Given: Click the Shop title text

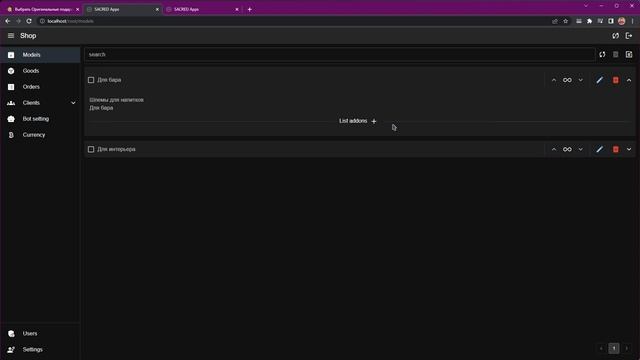Looking at the screenshot, I should [x=28, y=36].
